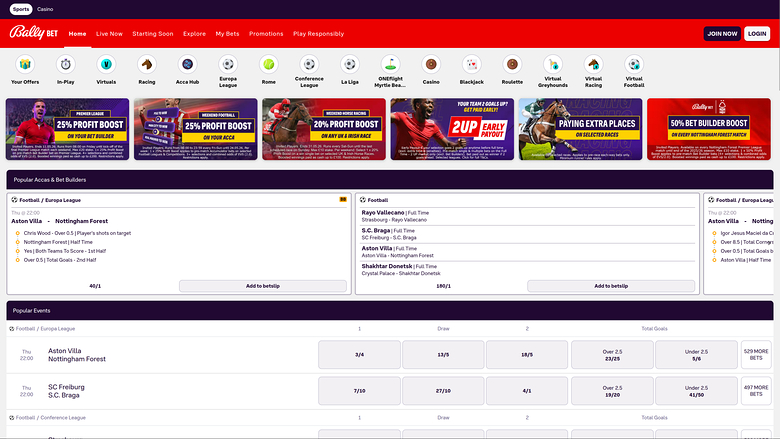The height and width of the screenshot is (439, 780).
Task: Open the Virtual Racing icon
Action: pos(593,65)
